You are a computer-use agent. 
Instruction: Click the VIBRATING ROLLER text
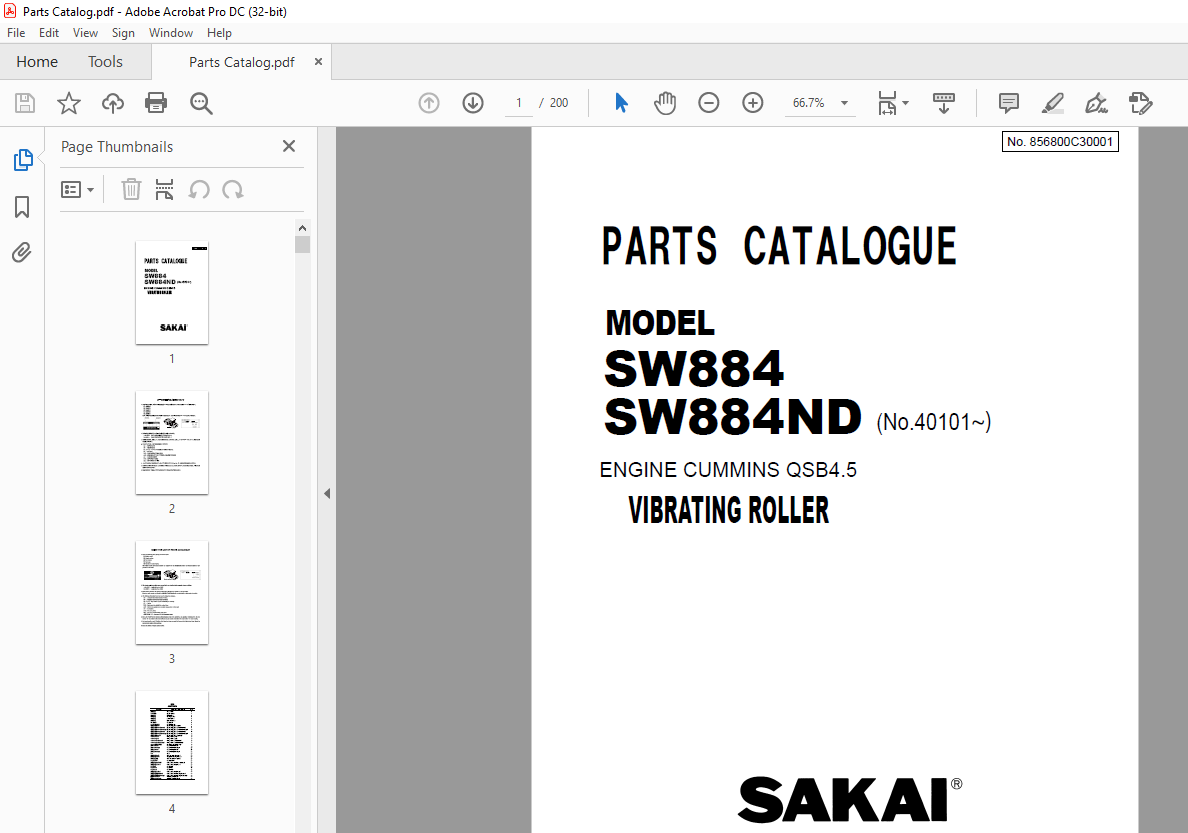click(x=728, y=510)
